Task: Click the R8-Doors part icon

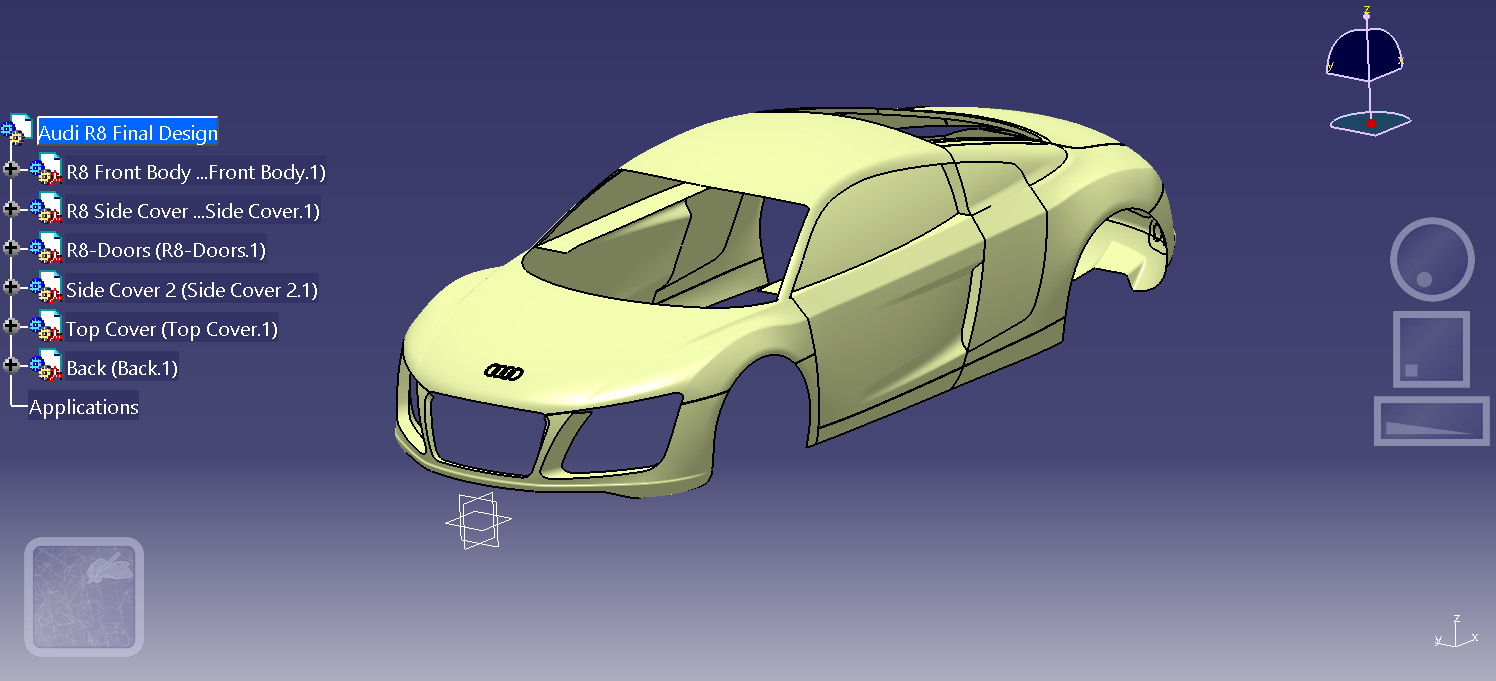Action: tap(46, 249)
